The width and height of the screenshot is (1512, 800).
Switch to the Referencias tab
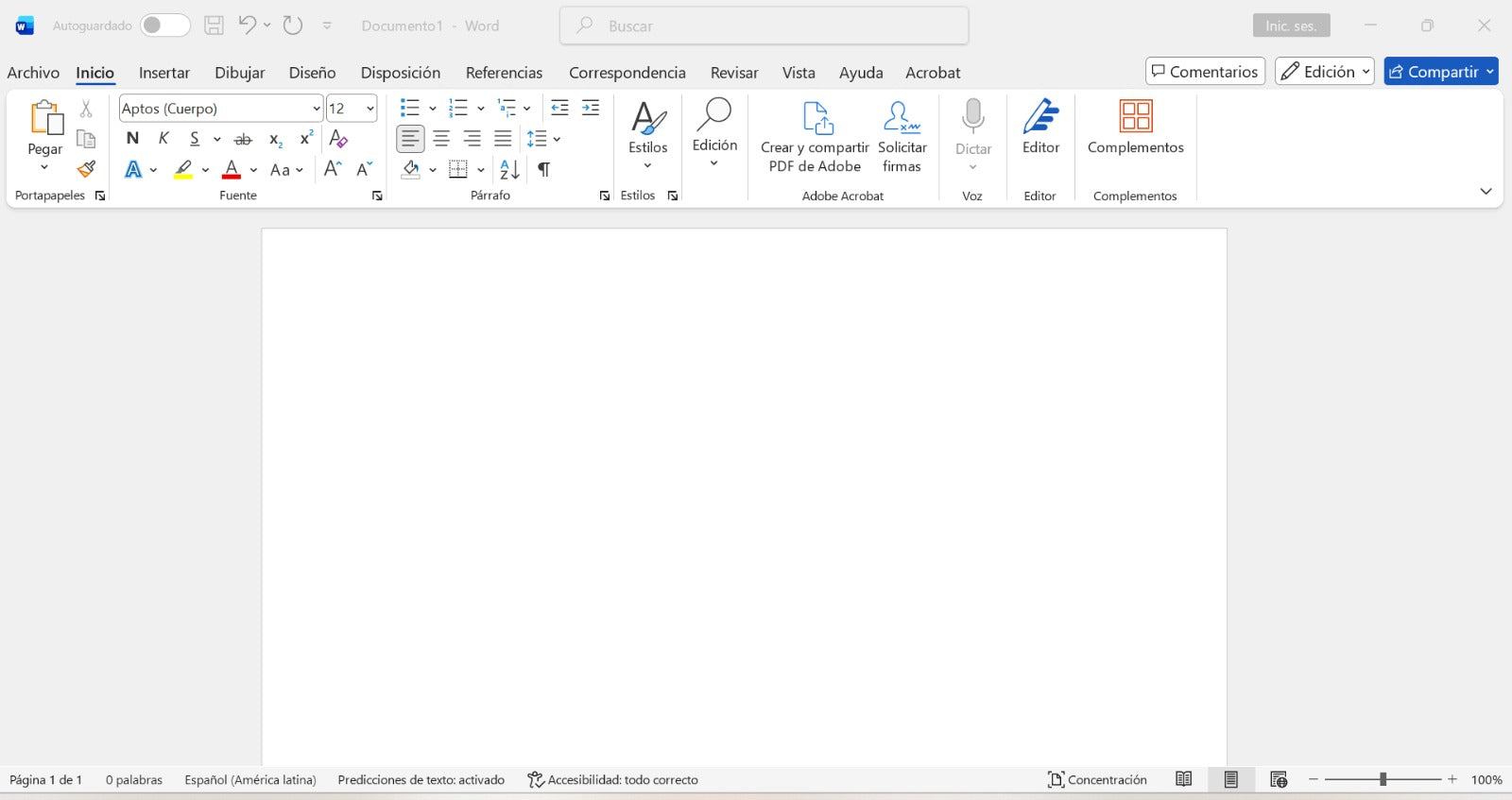(505, 73)
